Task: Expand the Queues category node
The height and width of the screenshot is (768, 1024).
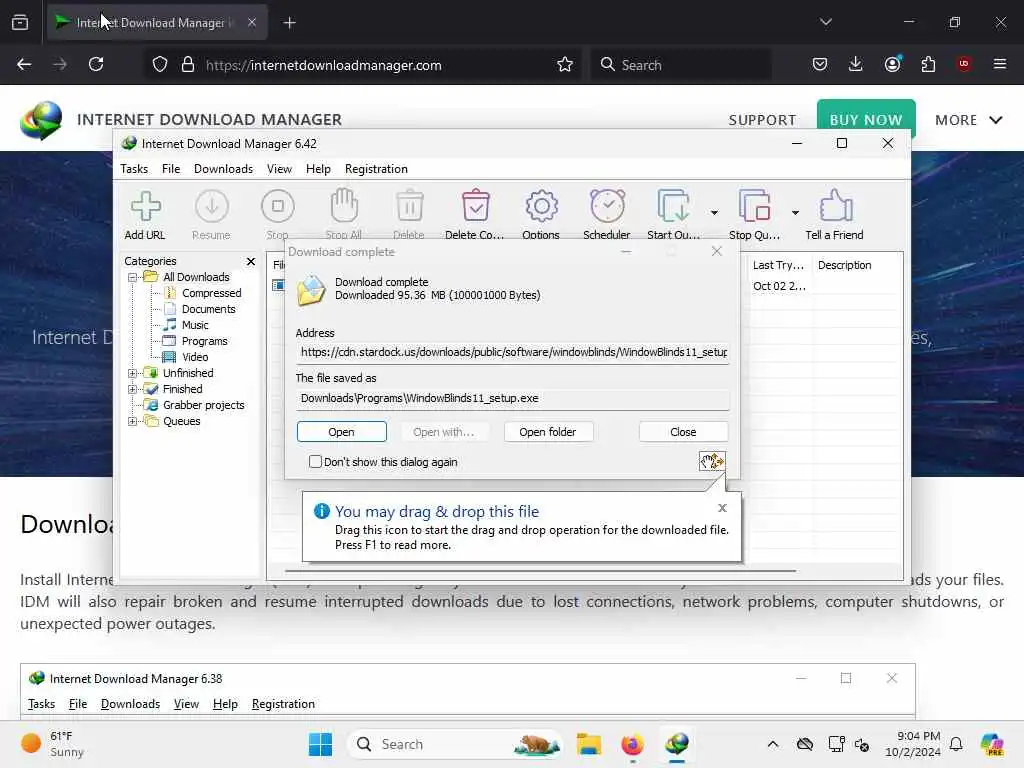Action: (133, 421)
